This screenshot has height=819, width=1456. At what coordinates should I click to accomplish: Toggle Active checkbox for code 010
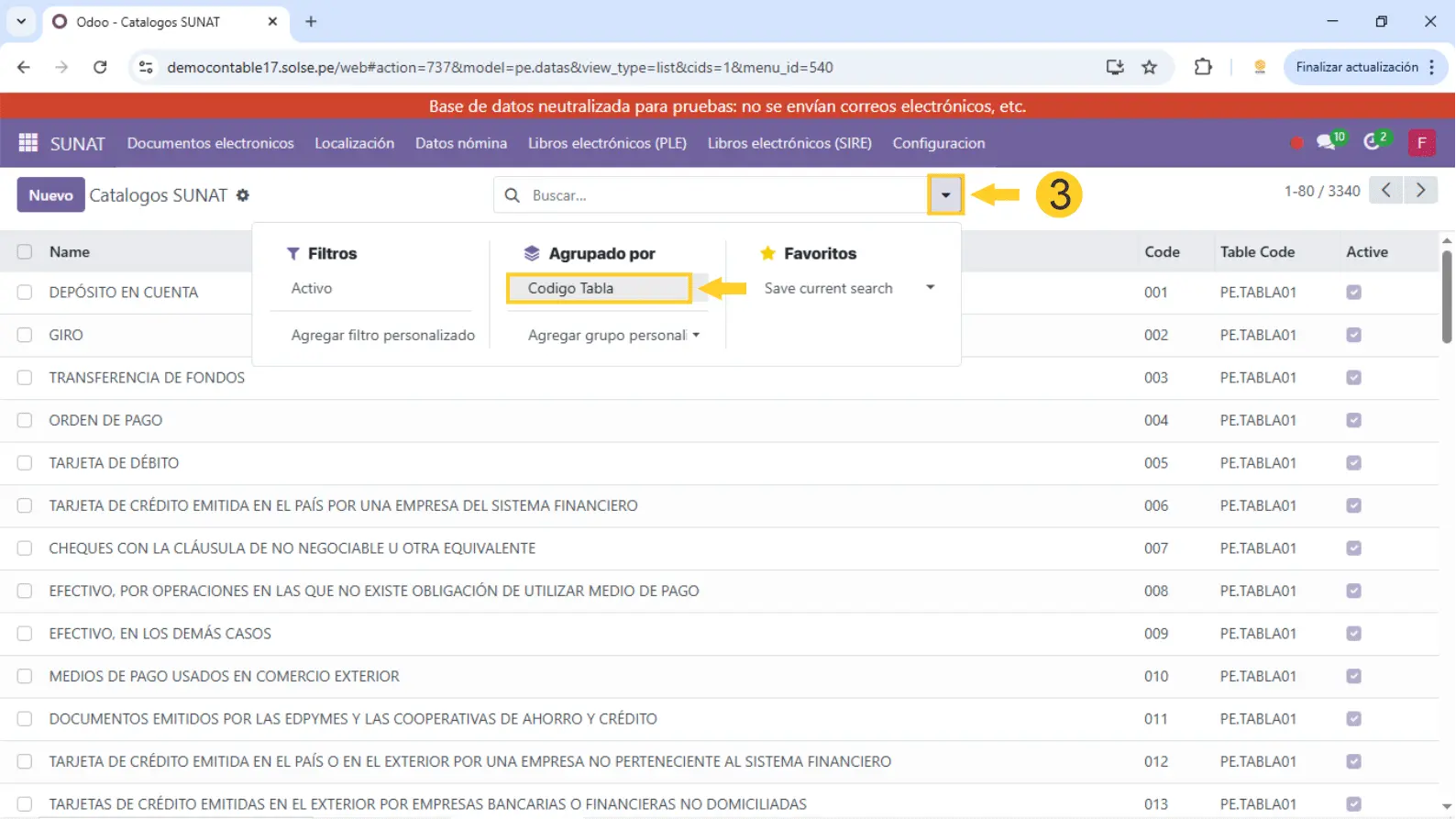point(1353,676)
